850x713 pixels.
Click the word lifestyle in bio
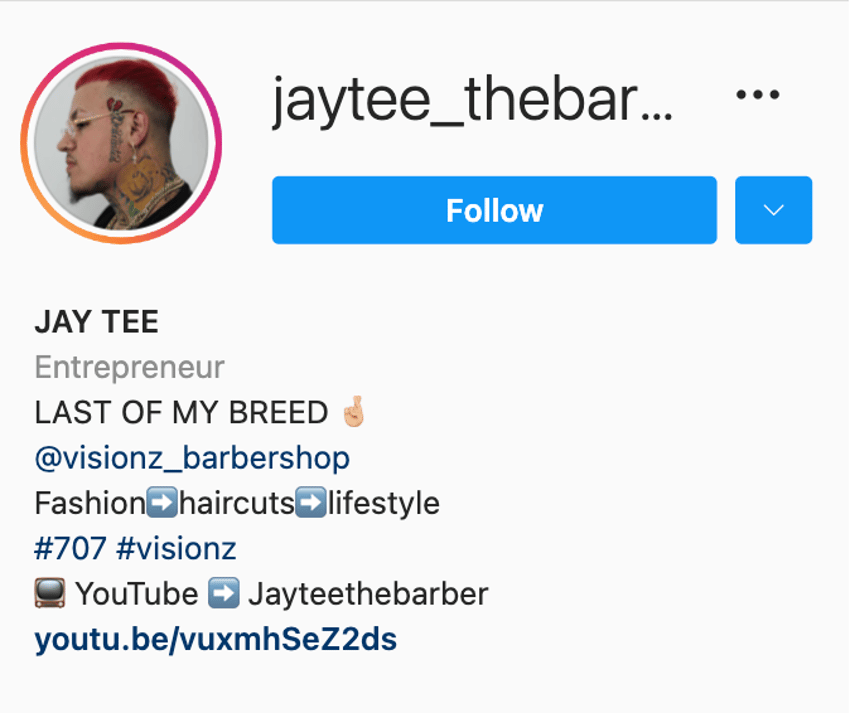tap(384, 503)
